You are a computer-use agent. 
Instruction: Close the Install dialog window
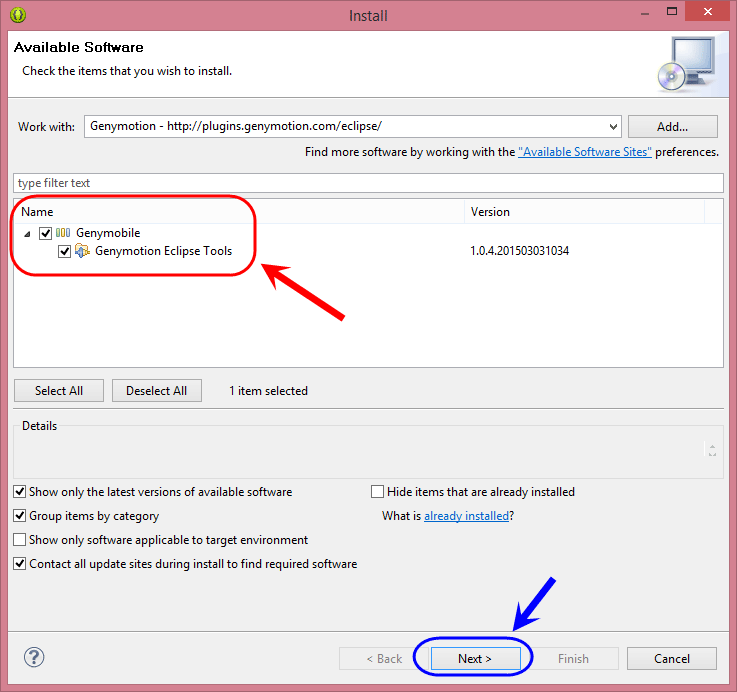[708, 12]
